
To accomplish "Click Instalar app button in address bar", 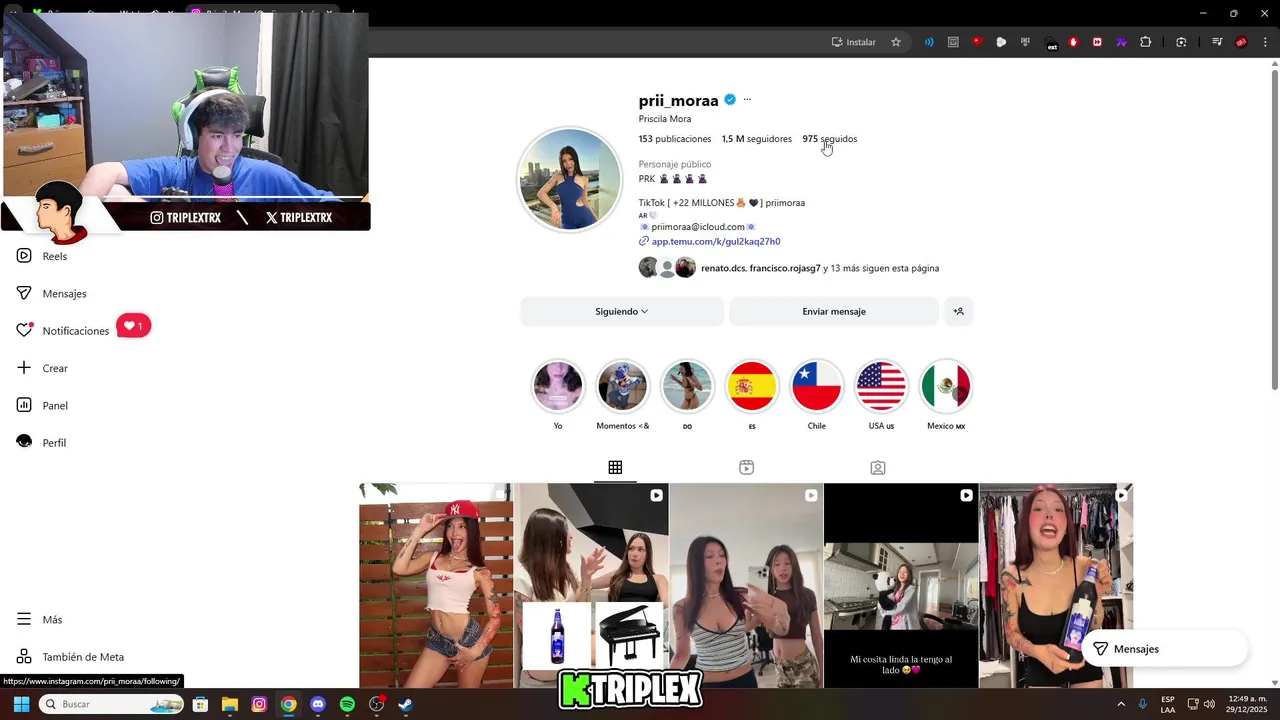I will [x=853, y=42].
